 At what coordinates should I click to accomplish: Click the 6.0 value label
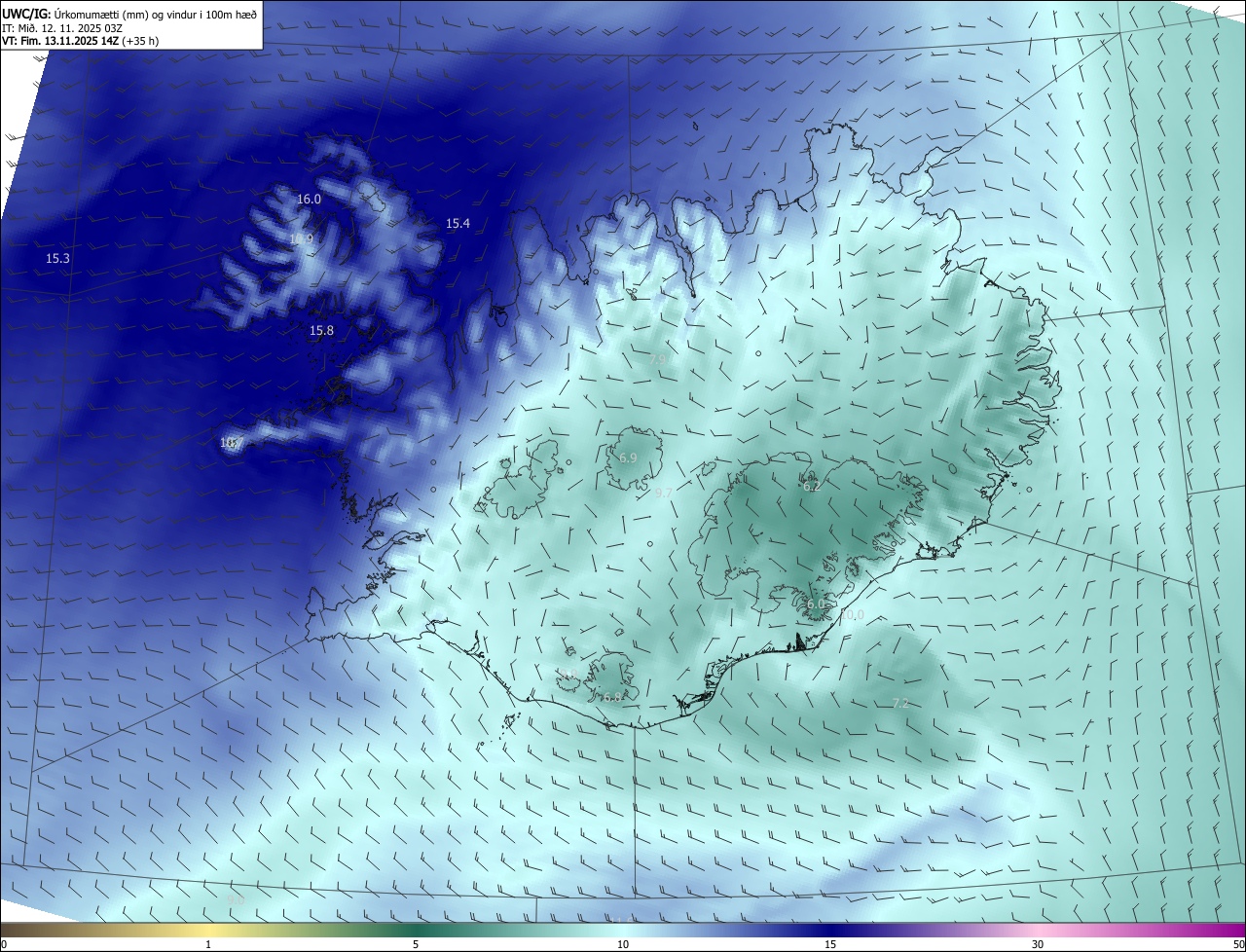pyautogui.click(x=816, y=604)
